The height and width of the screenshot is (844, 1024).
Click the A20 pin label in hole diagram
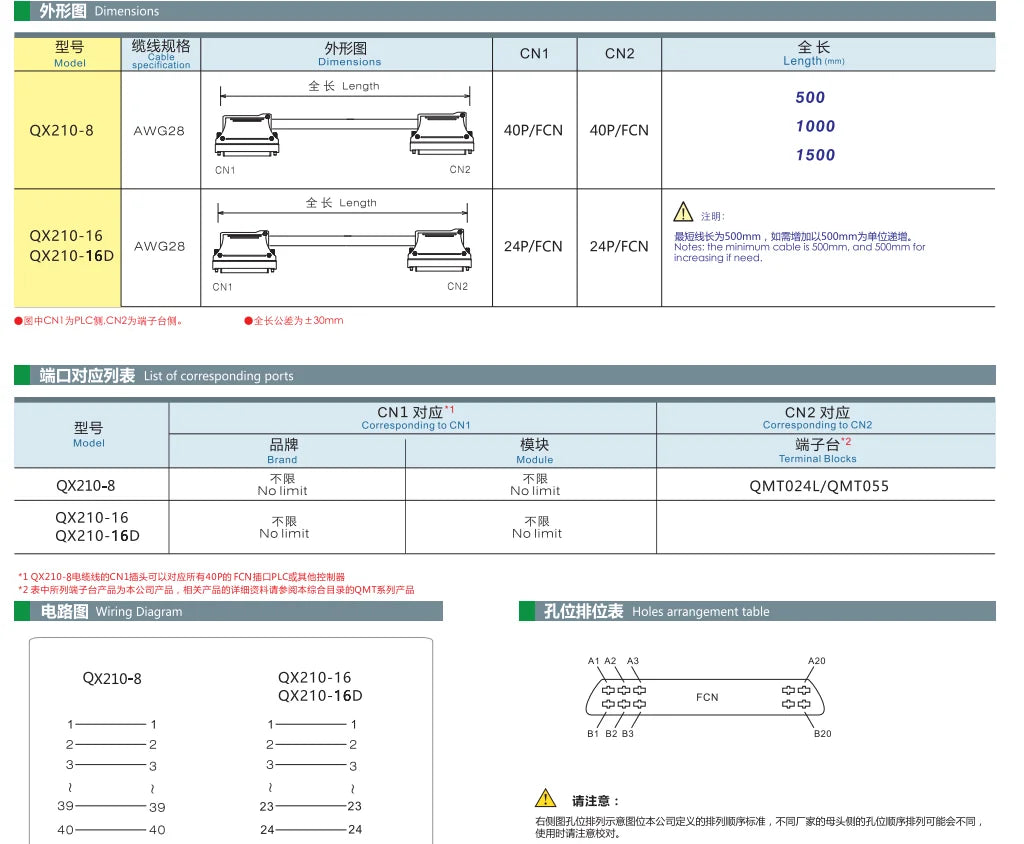[816, 660]
